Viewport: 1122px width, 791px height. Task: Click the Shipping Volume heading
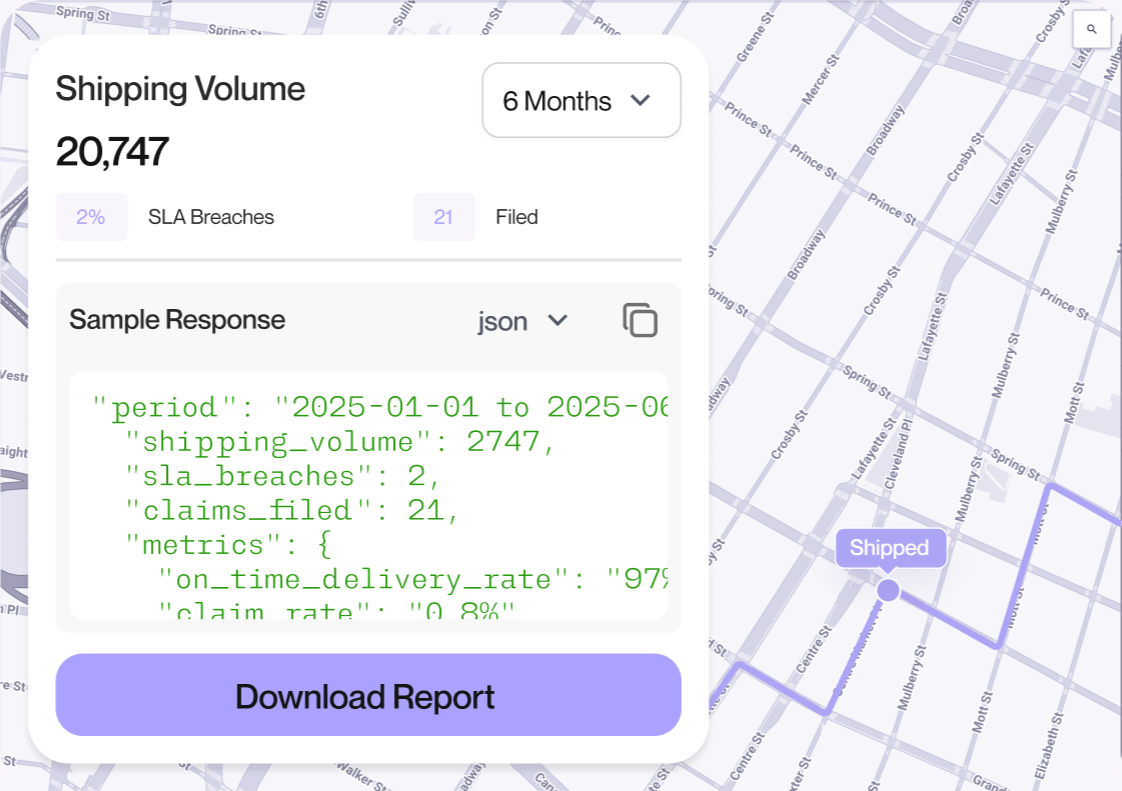click(x=180, y=89)
